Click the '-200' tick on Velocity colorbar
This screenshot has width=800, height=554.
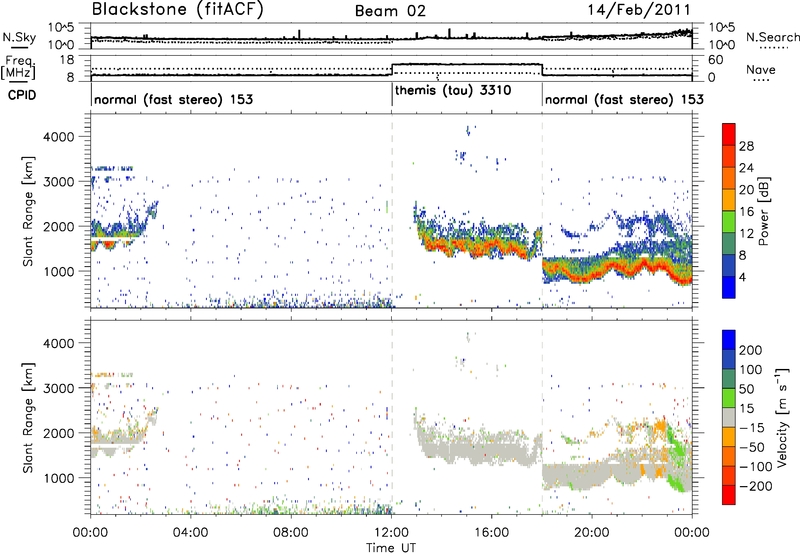[x=756, y=486]
